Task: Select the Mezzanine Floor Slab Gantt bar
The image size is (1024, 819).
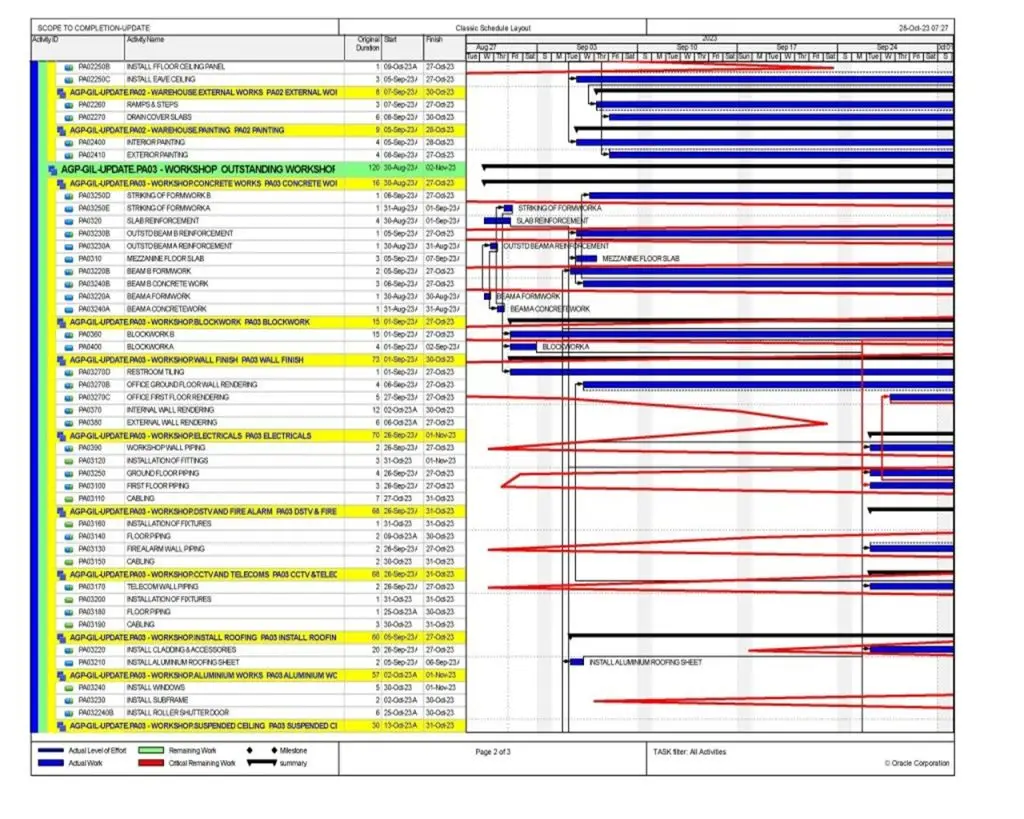Action: (587, 258)
